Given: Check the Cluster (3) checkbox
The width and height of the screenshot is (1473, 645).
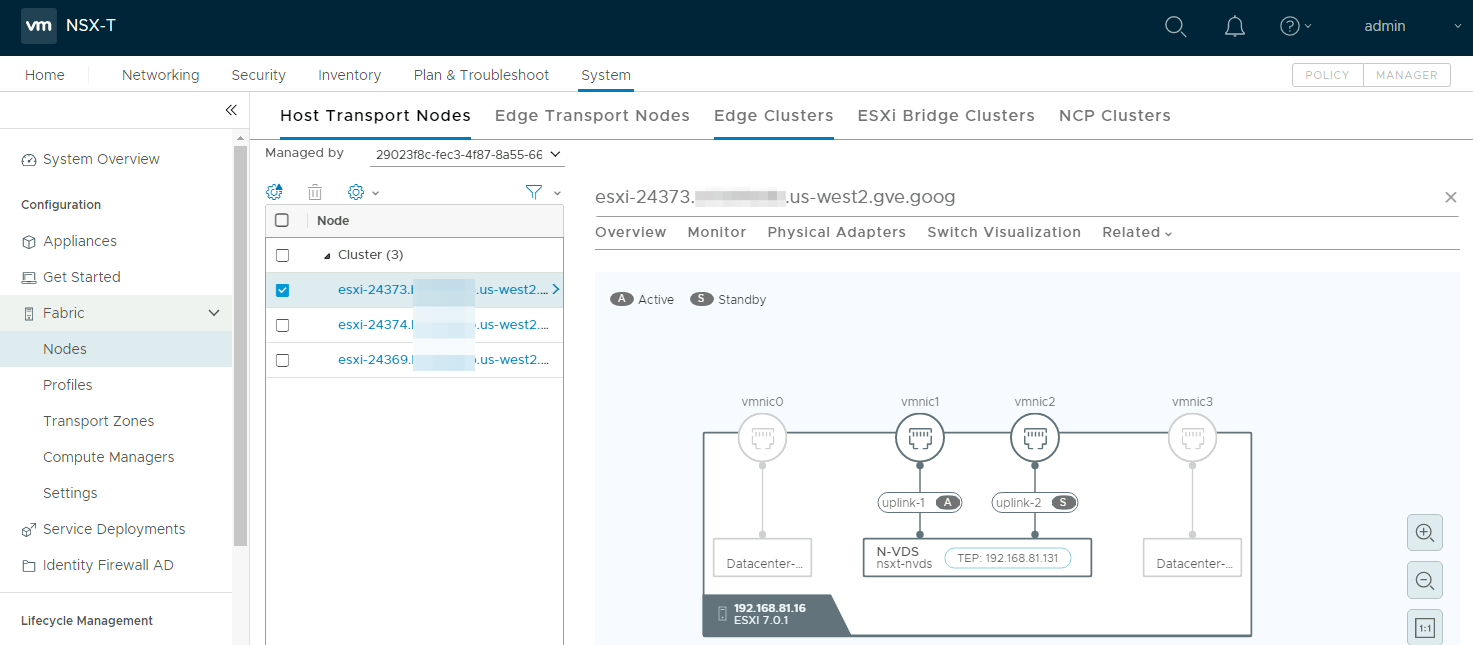Looking at the screenshot, I should point(282,255).
